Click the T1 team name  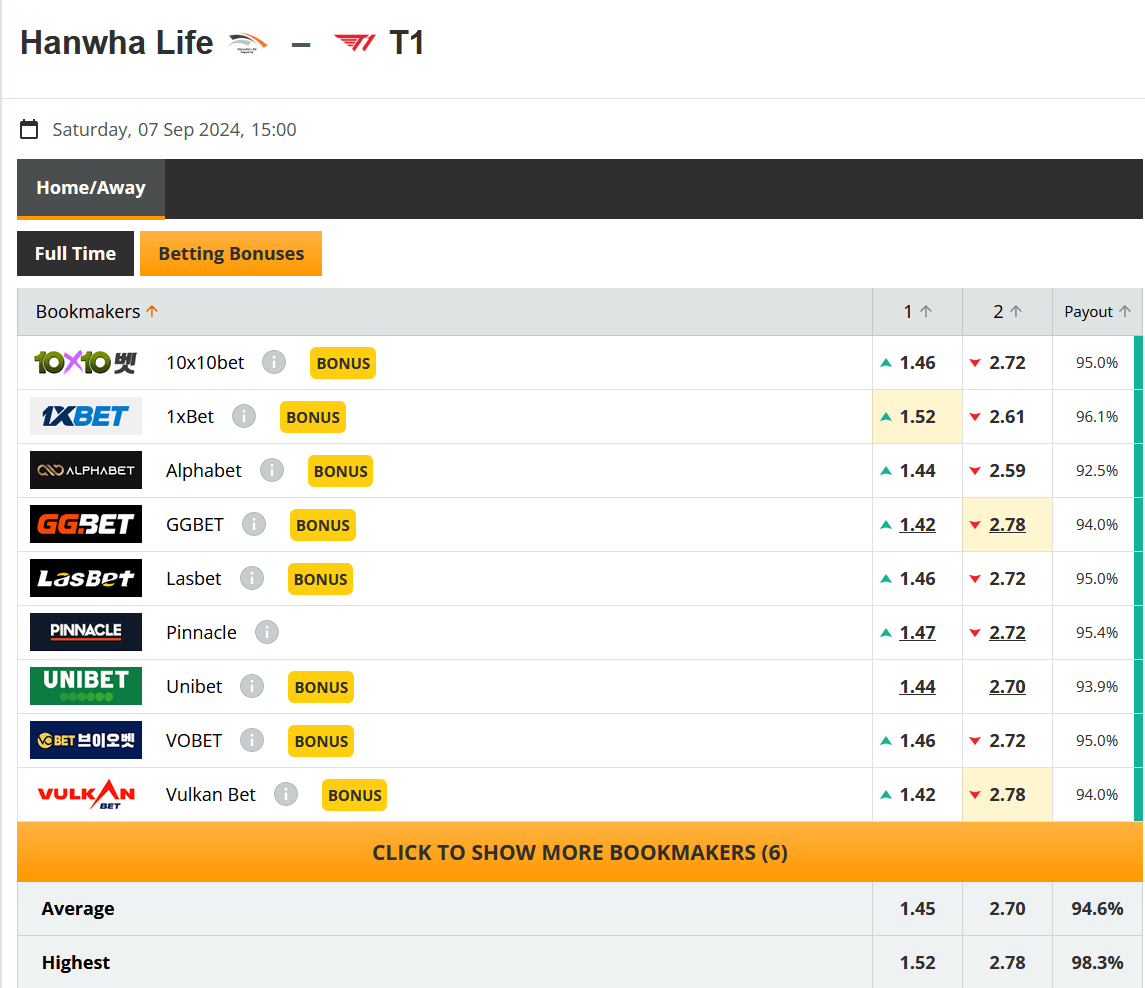tap(407, 42)
